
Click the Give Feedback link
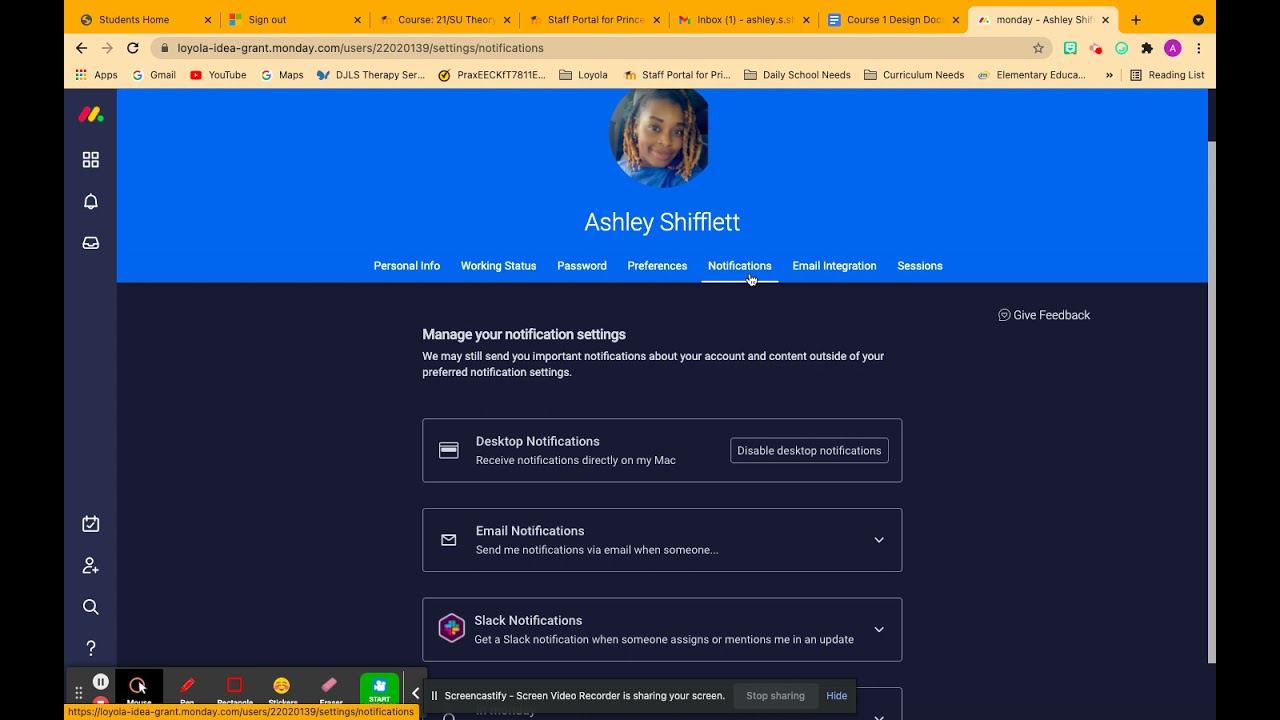coord(1044,315)
